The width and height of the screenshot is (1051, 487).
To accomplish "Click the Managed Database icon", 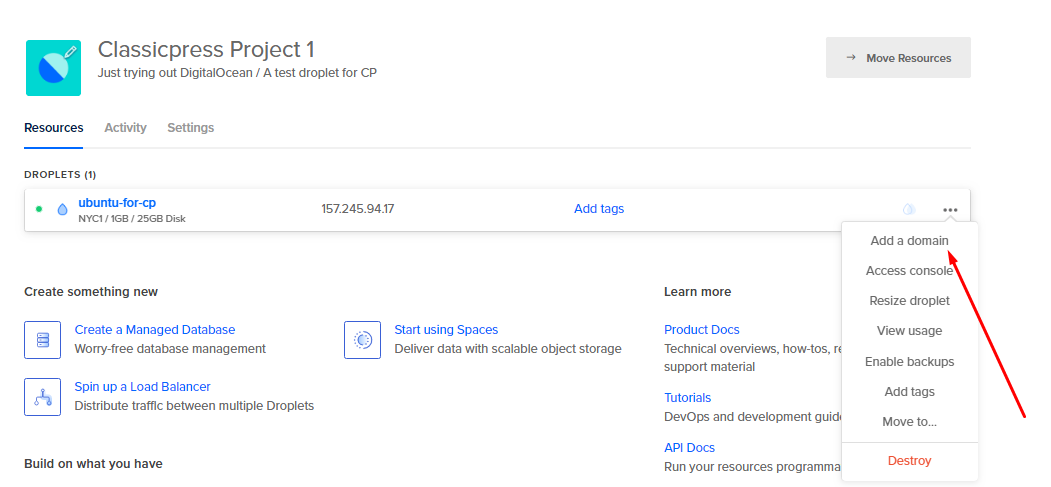I will [x=43, y=340].
